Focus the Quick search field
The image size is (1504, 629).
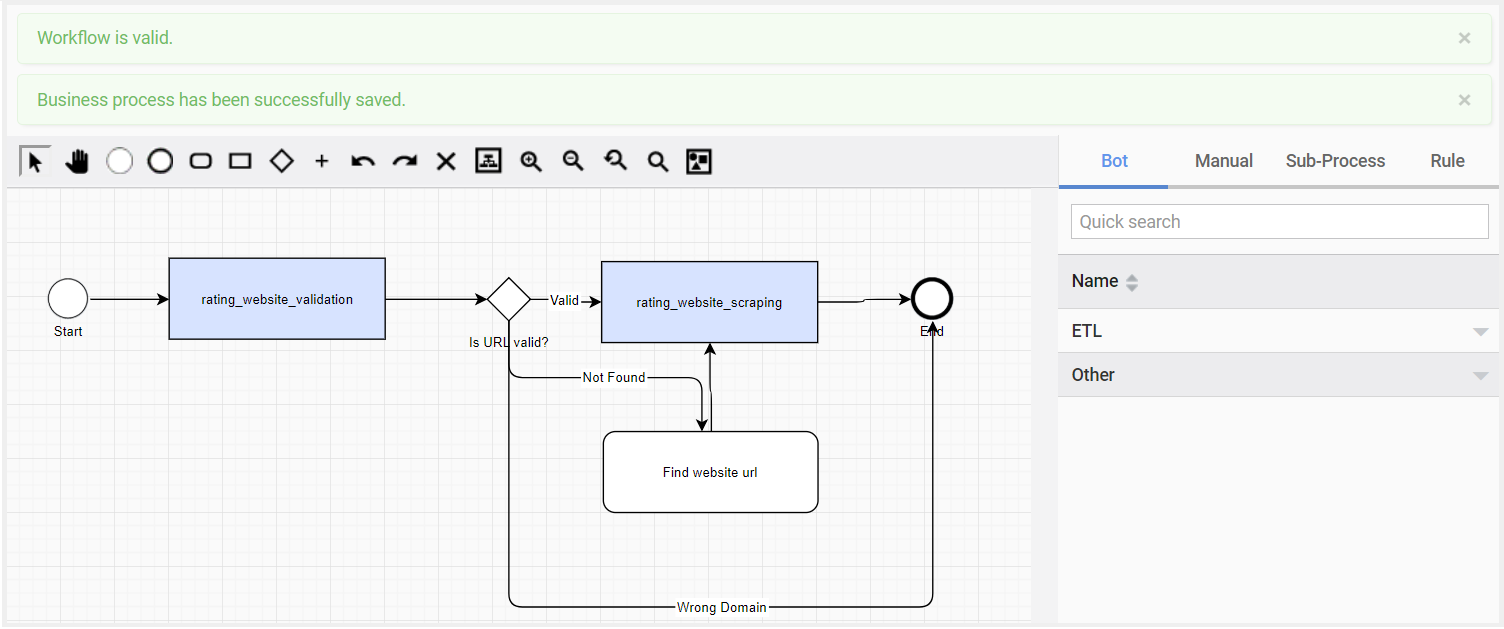(x=1279, y=222)
